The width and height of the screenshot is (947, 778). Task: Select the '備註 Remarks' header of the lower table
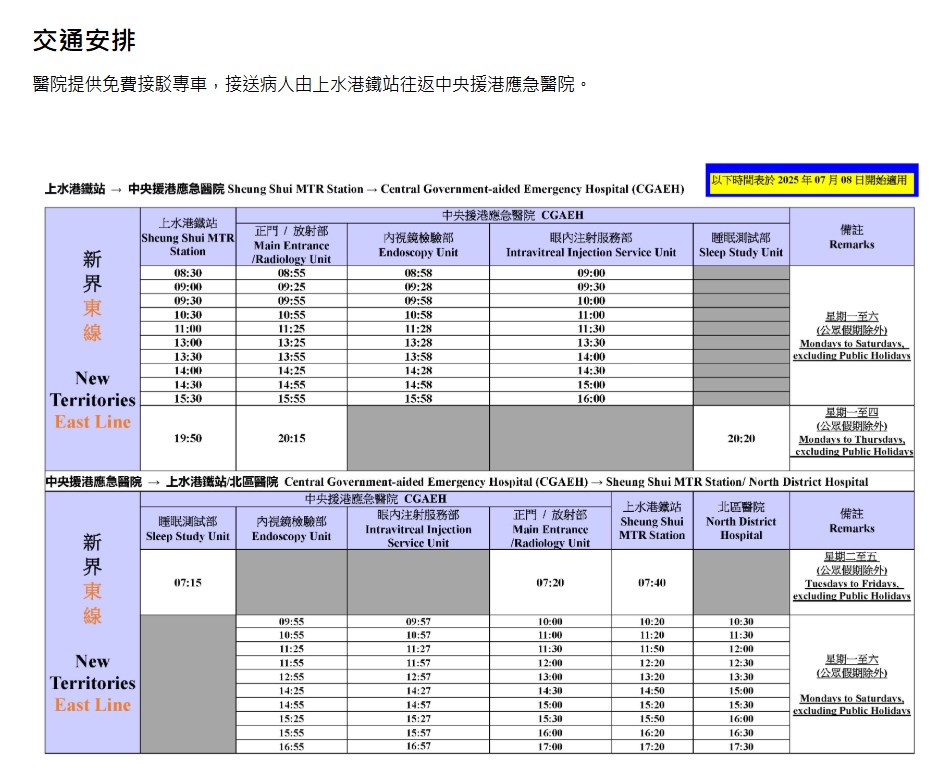(852, 521)
